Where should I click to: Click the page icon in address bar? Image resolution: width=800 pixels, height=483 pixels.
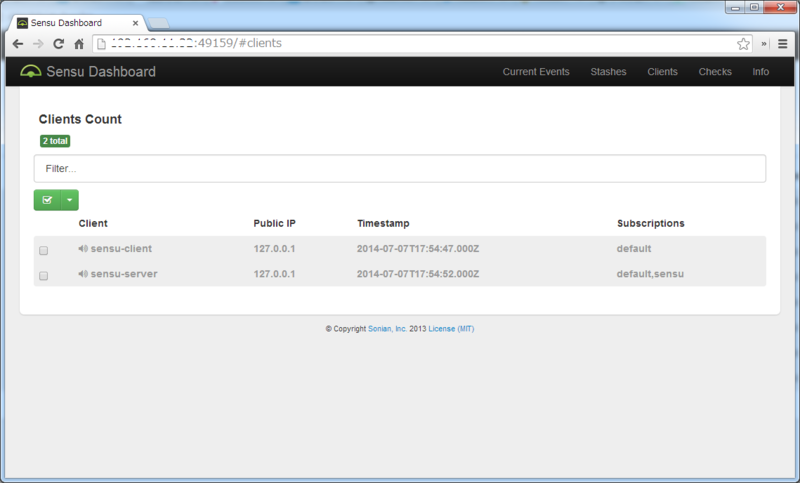tap(102, 44)
